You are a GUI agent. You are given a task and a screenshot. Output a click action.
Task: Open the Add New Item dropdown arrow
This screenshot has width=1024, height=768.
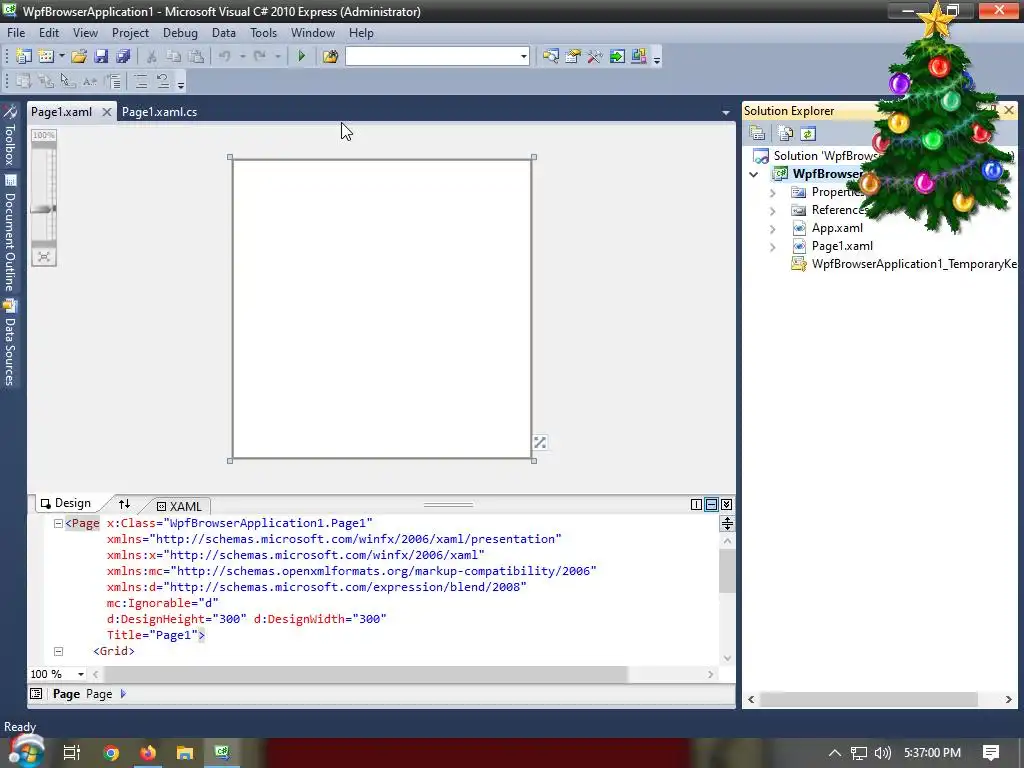click(62, 57)
